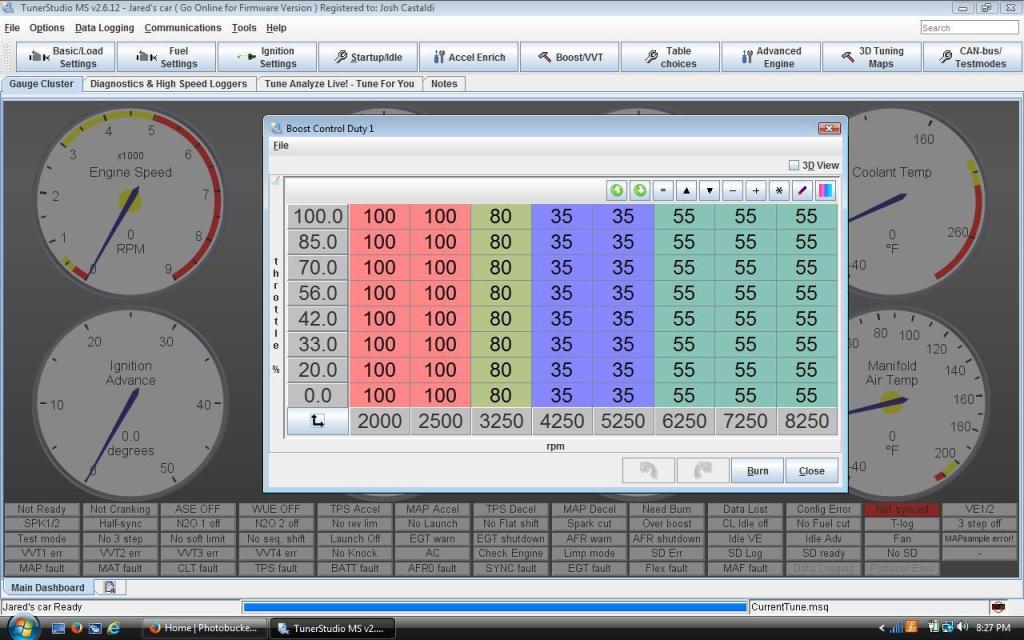
Task: Open the table color shading tool
Action: click(825, 190)
